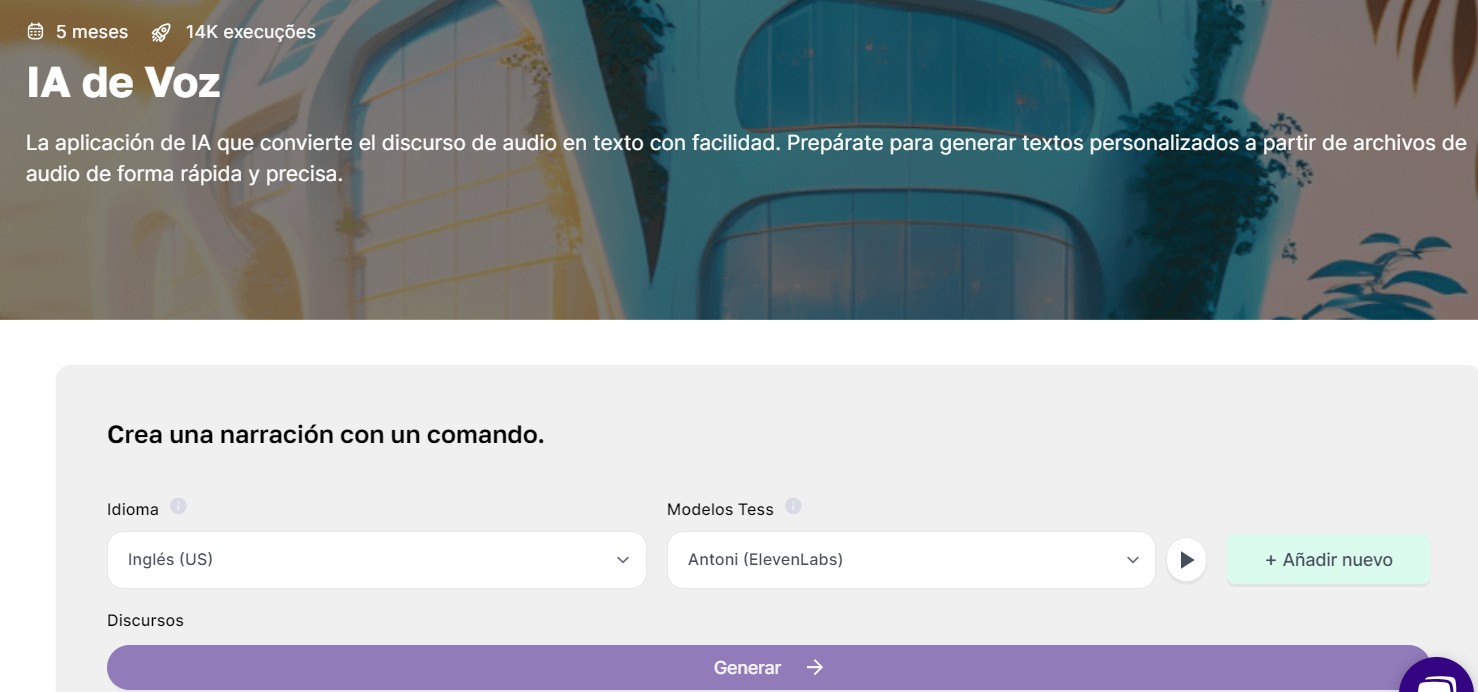Click the info icon next to Idioma
The image size is (1478, 692).
[178, 506]
